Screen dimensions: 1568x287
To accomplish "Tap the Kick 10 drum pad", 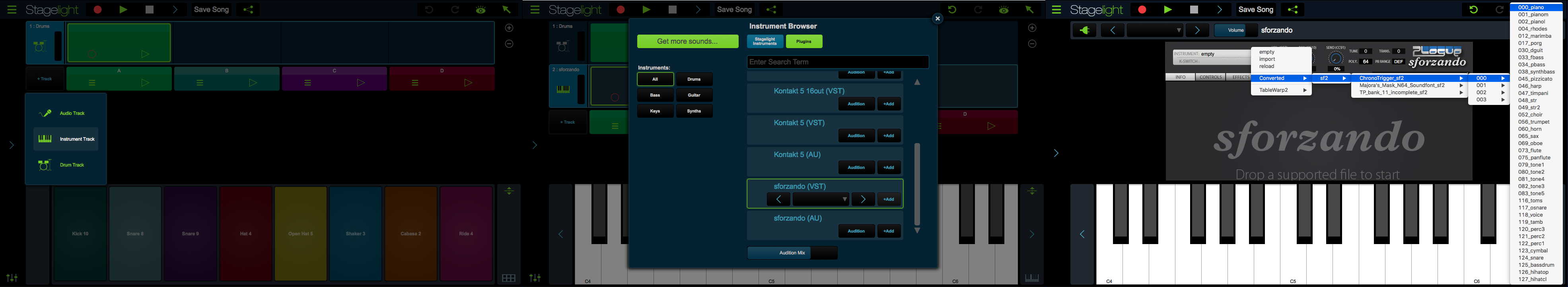I will pos(80,233).
